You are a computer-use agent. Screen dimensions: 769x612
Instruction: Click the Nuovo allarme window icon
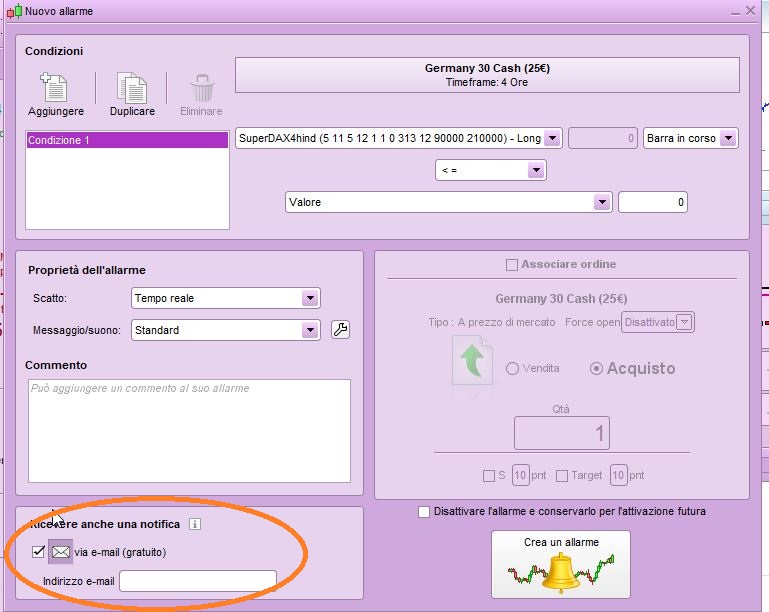(15, 11)
